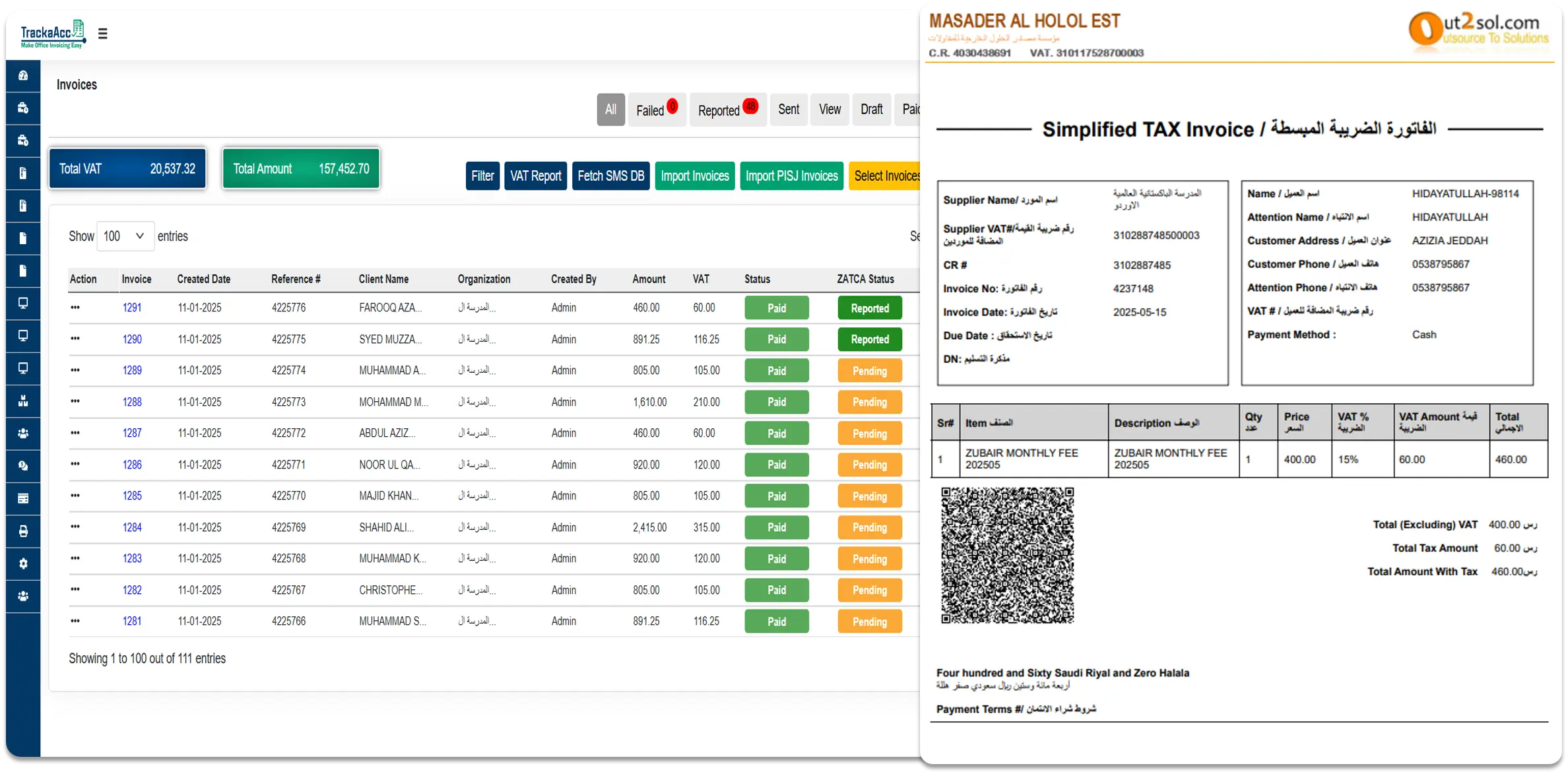The width and height of the screenshot is (1568, 774).
Task: Click the Filter button
Action: point(482,176)
